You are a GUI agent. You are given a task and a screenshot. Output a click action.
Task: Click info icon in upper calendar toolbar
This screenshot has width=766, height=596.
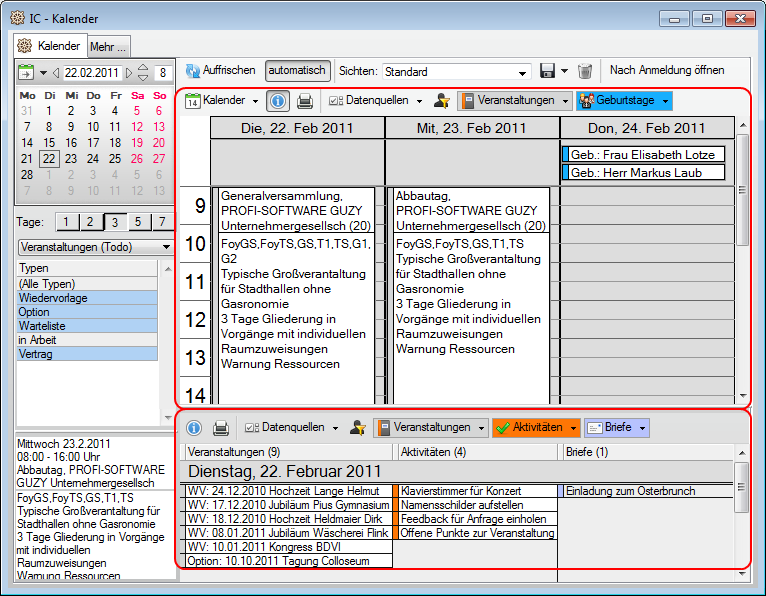click(x=279, y=101)
